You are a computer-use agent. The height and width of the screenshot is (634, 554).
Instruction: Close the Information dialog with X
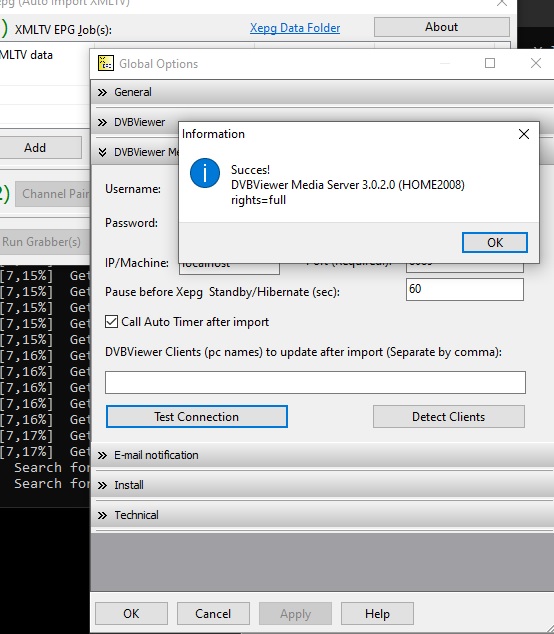(x=524, y=134)
